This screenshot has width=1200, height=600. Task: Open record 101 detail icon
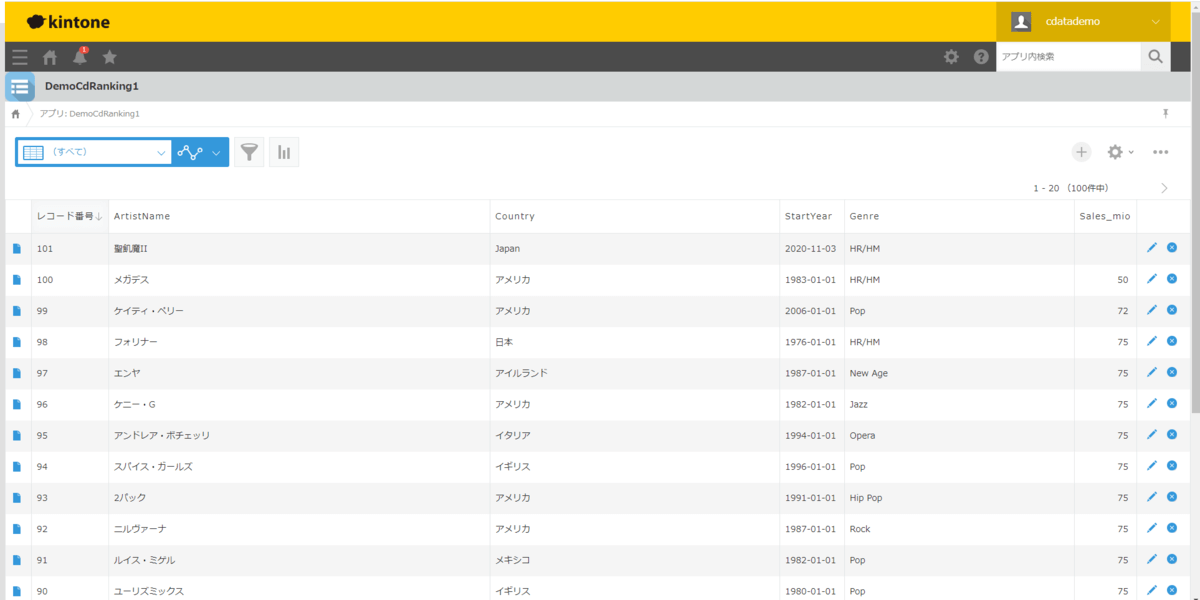click(17, 249)
